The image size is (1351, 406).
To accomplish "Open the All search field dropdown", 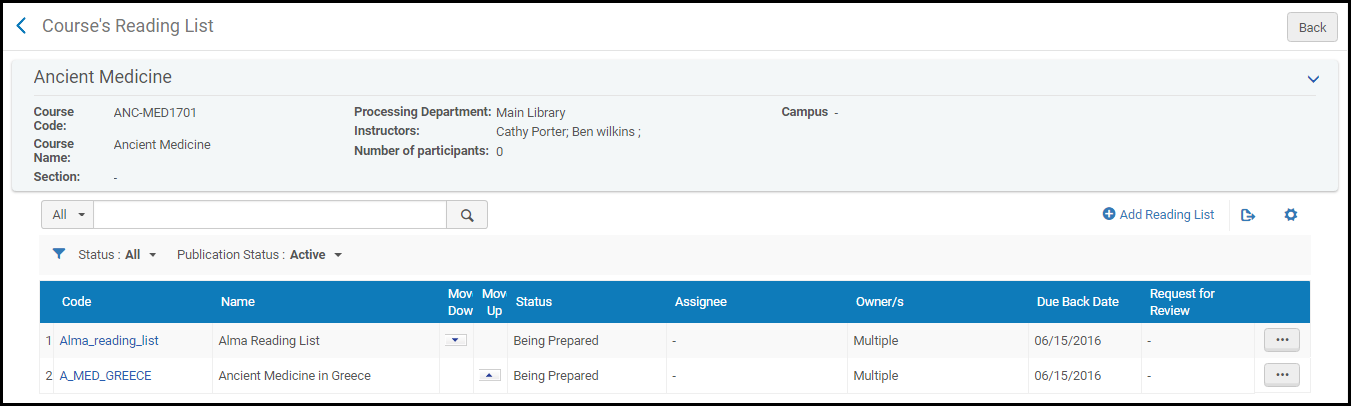I will 68,215.
